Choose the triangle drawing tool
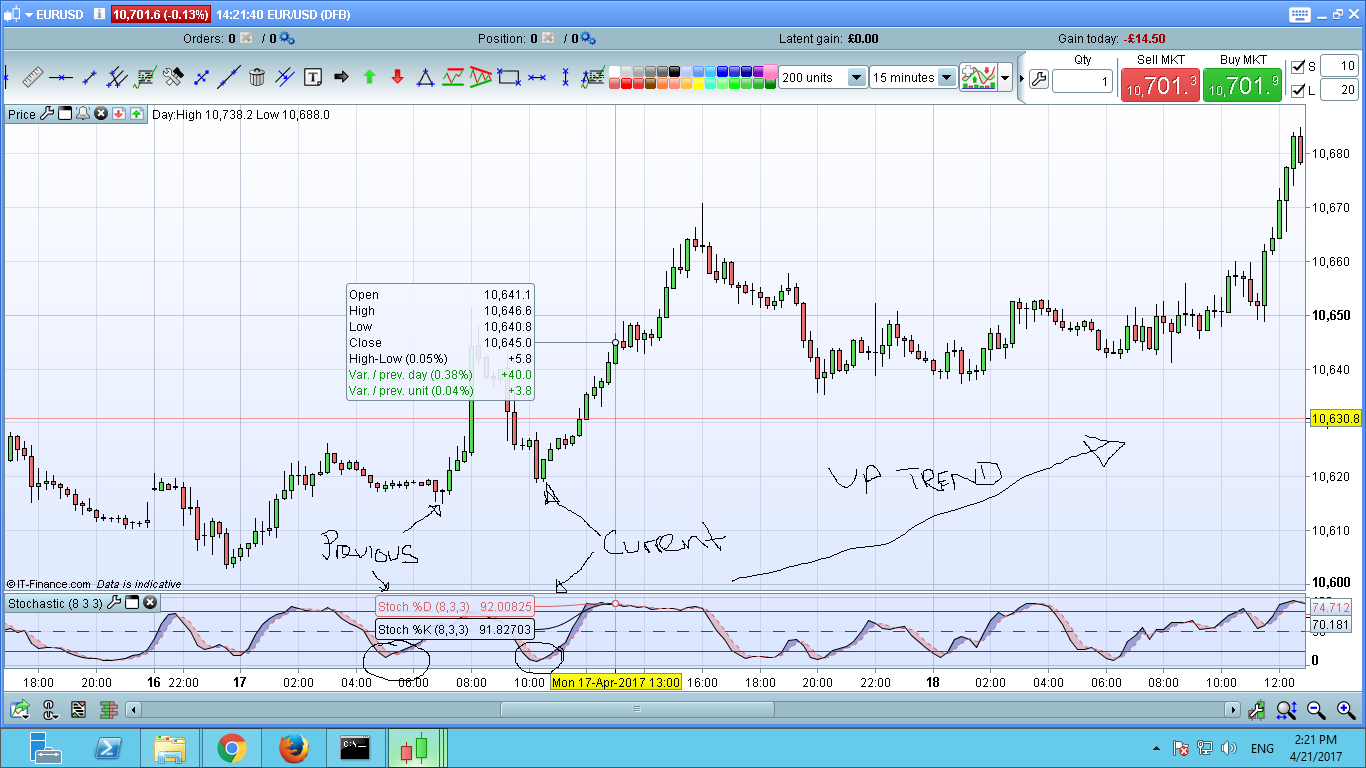 pyautogui.click(x=425, y=76)
